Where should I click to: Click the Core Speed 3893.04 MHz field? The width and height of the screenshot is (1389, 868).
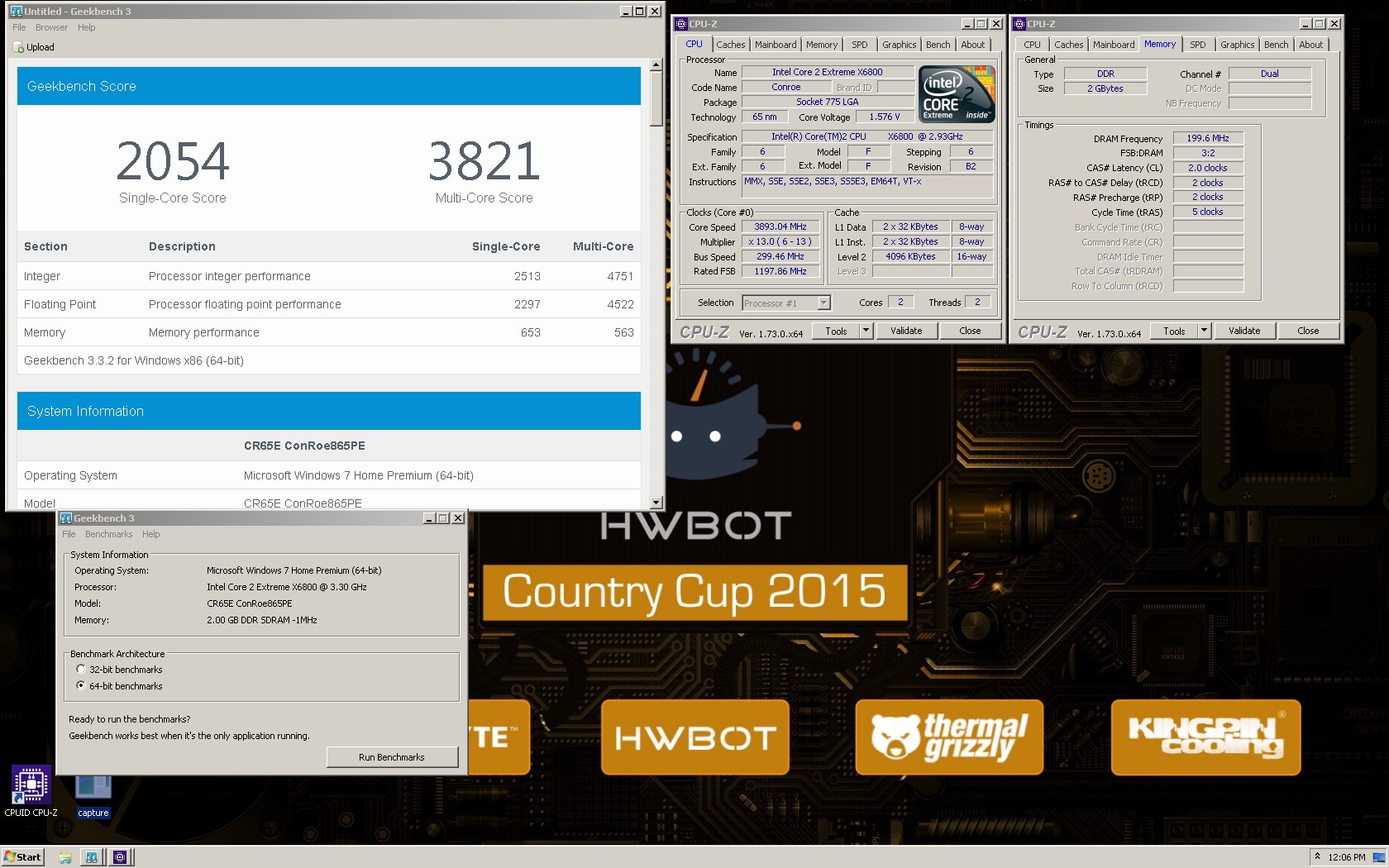click(780, 227)
